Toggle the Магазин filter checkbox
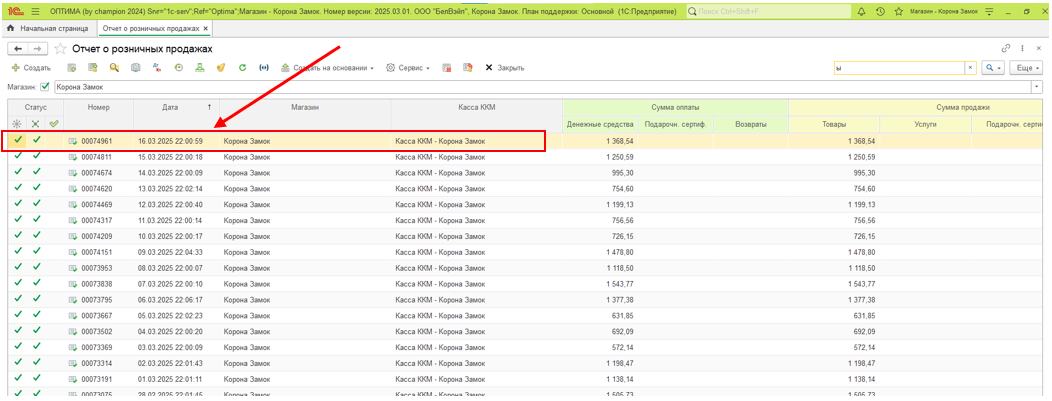Viewport: 1052px width, 401px height. (x=45, y=87)
